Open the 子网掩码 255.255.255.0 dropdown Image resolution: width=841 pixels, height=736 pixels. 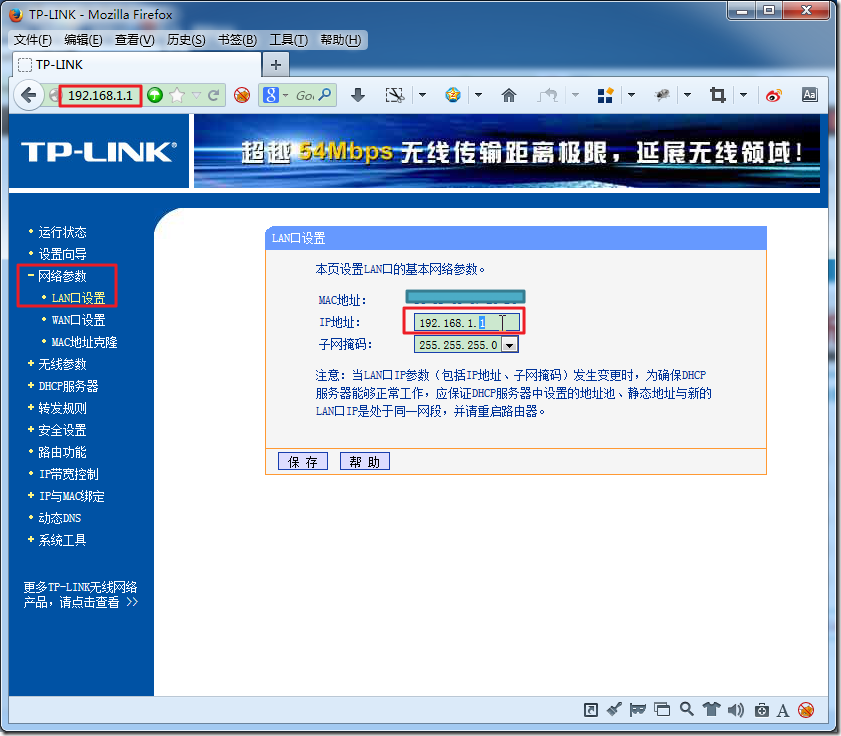click(510, 345)
